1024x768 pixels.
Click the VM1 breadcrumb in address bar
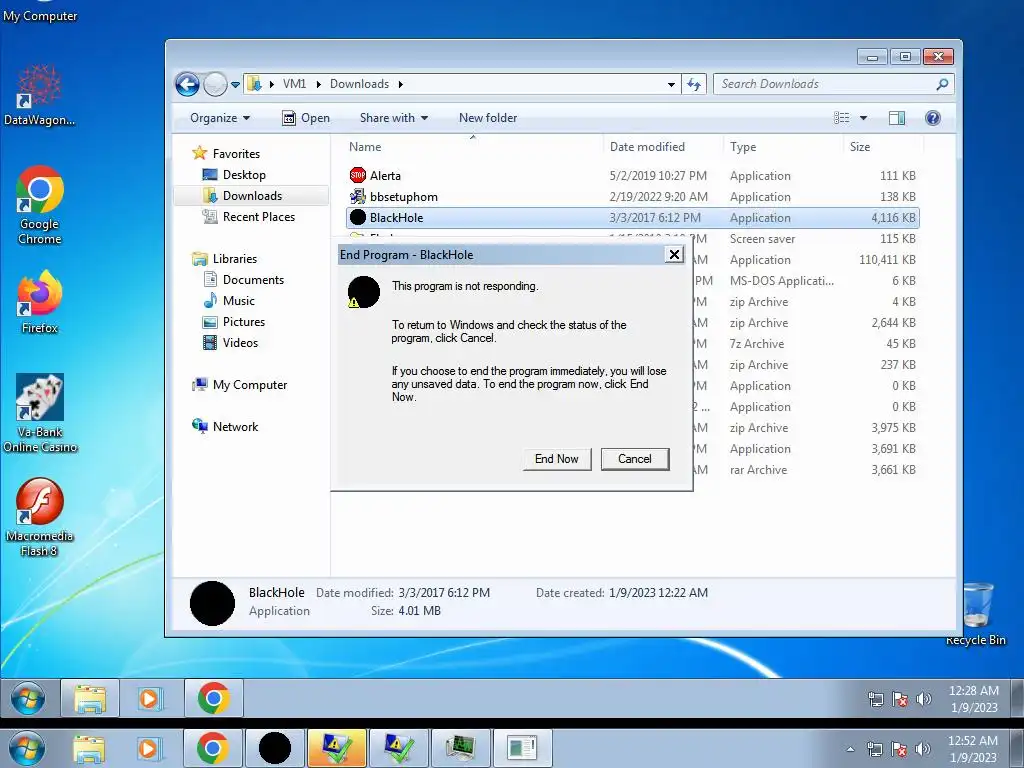(x=295, y=84)
